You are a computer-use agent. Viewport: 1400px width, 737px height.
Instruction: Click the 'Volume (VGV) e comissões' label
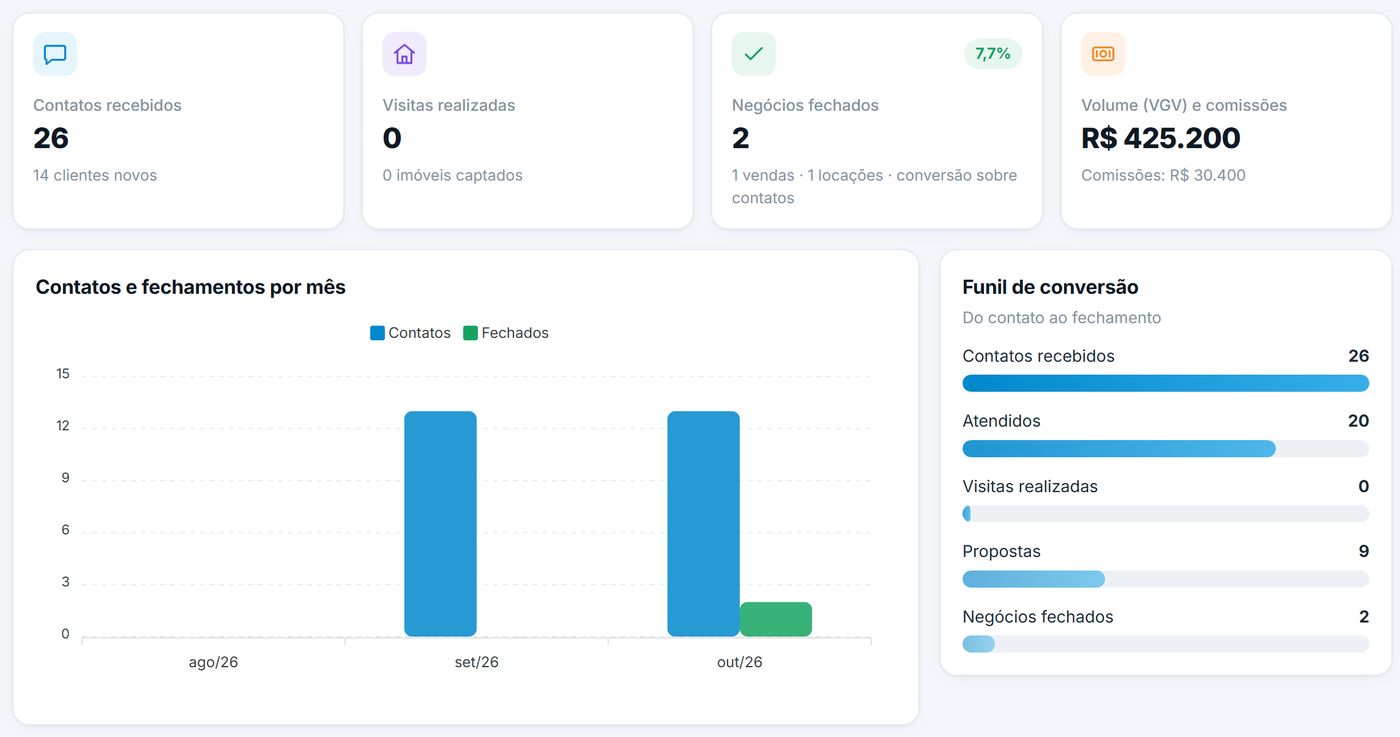tap(1184, 105)
